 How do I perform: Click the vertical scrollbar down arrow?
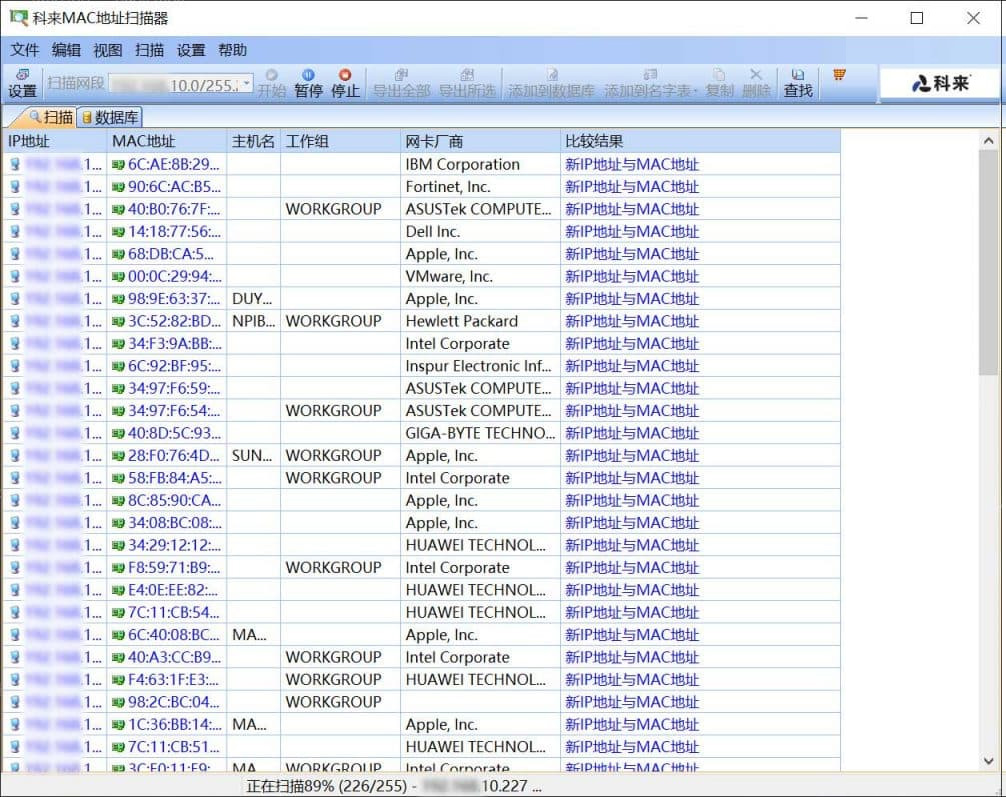(989, 760)
